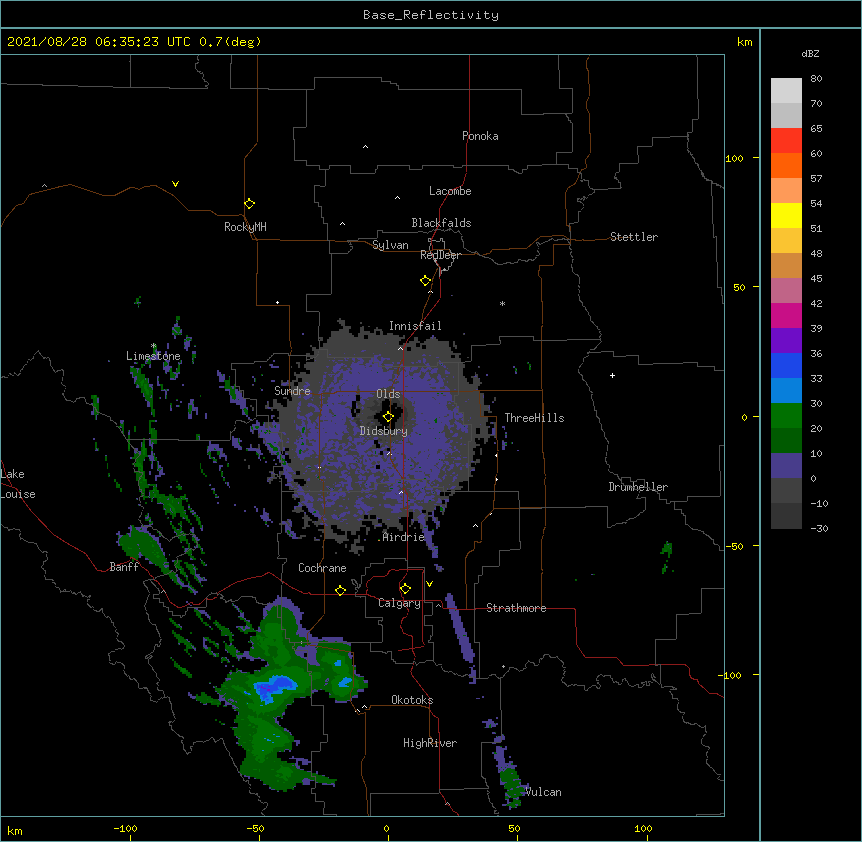The height and width of the screenshot is (842, 862).
Task: Select the yellow diamond marker below Cochrane
Action: tap(340, 590)
